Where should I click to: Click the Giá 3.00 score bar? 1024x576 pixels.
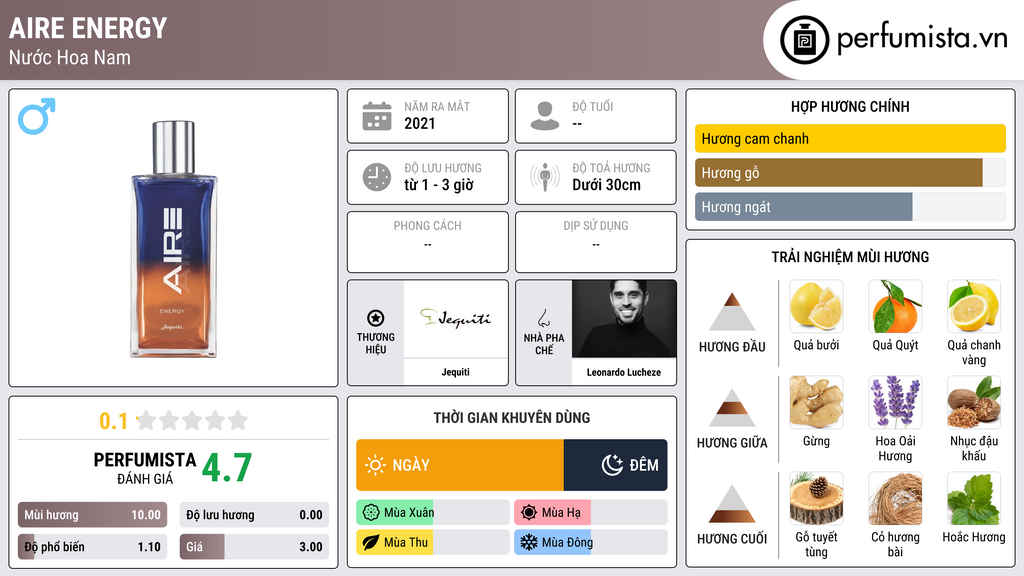pyautogui.click(x=254, y=547)
